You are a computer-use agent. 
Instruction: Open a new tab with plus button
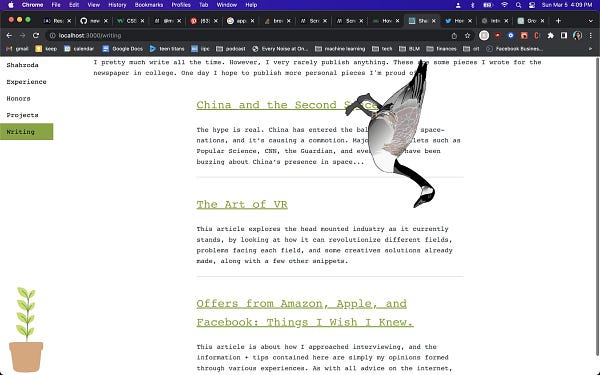click(x=558, y=21)
